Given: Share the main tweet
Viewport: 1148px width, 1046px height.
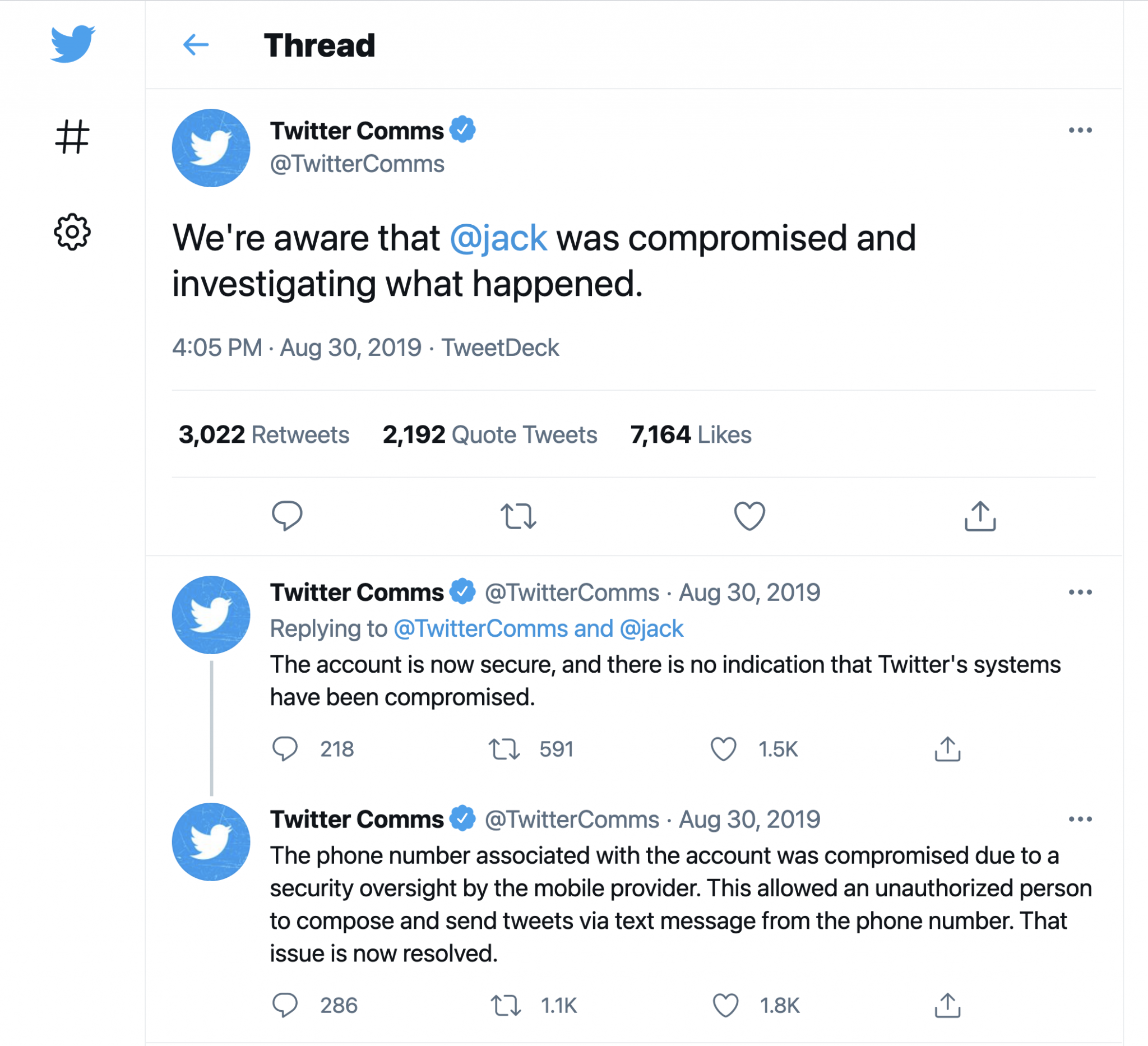Looking at the screenshot, I should (x=980, y=515).
